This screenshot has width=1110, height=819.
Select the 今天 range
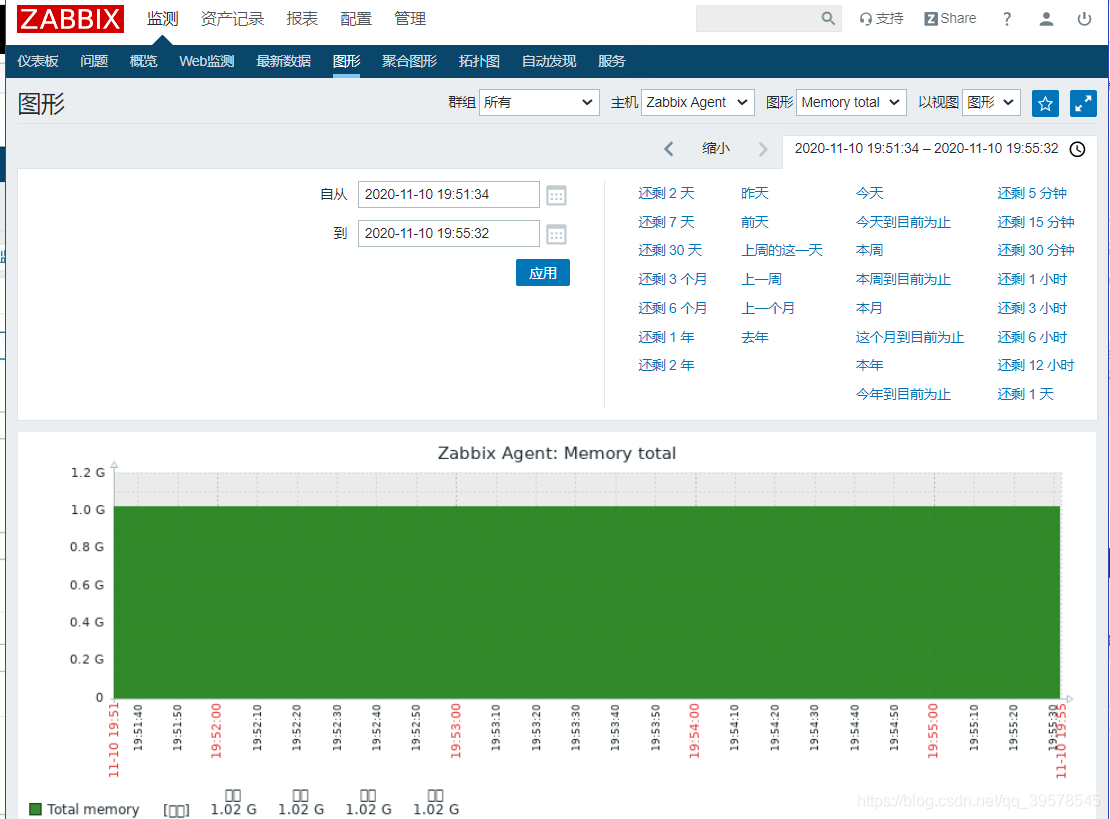(869, 193)
